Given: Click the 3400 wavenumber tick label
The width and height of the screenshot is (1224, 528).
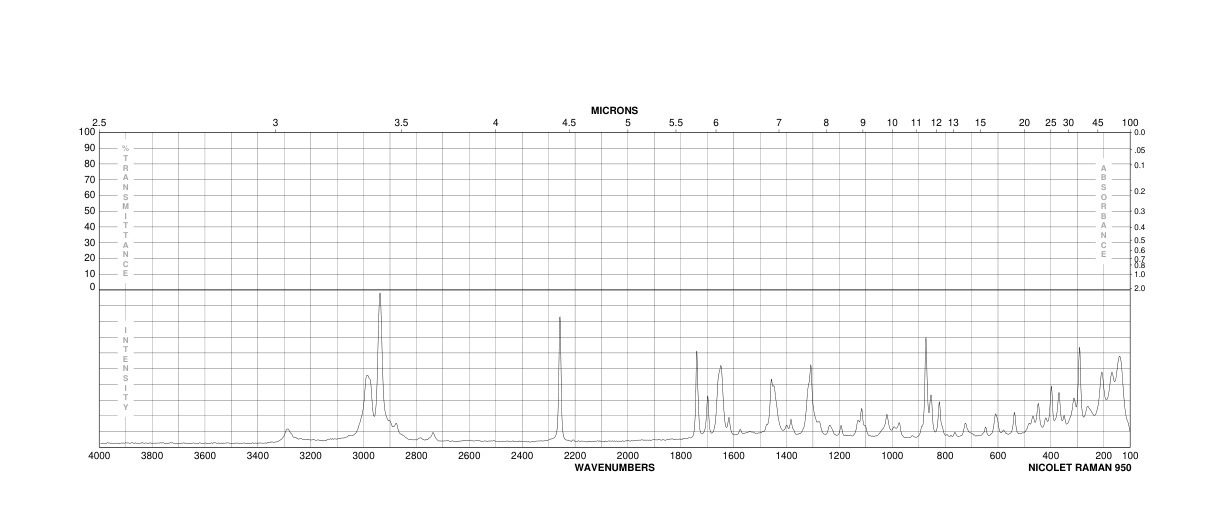Looking at the screenshot, I should pyautogui.click(x=257, y=456).
